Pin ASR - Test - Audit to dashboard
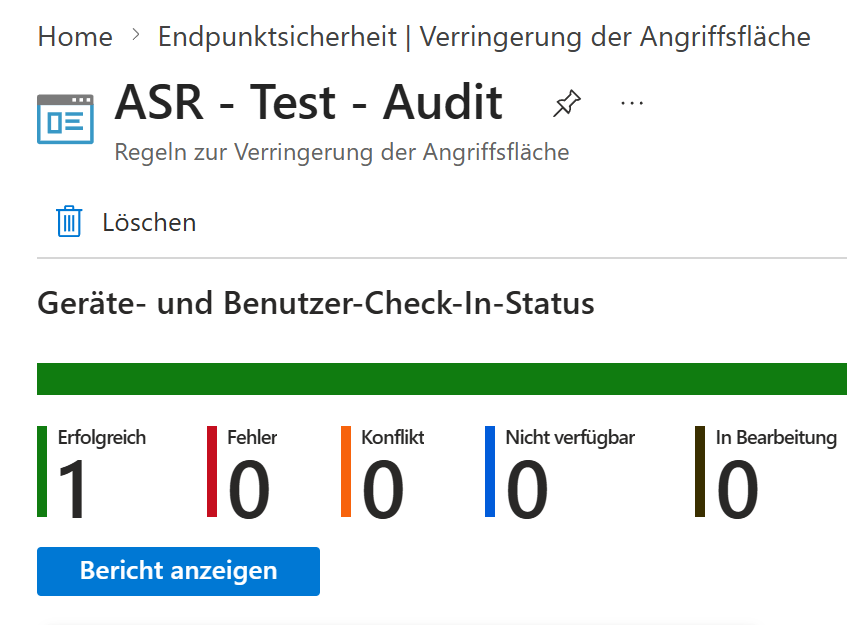847x625 pixels. (567, 103)
